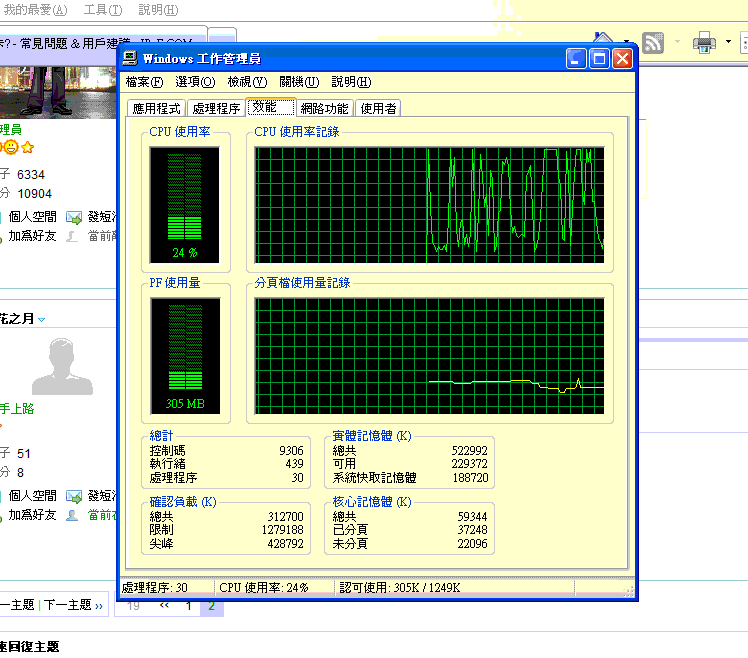
Task: Open the browser 說明(H) menu
Action: [x=158, y=10]
